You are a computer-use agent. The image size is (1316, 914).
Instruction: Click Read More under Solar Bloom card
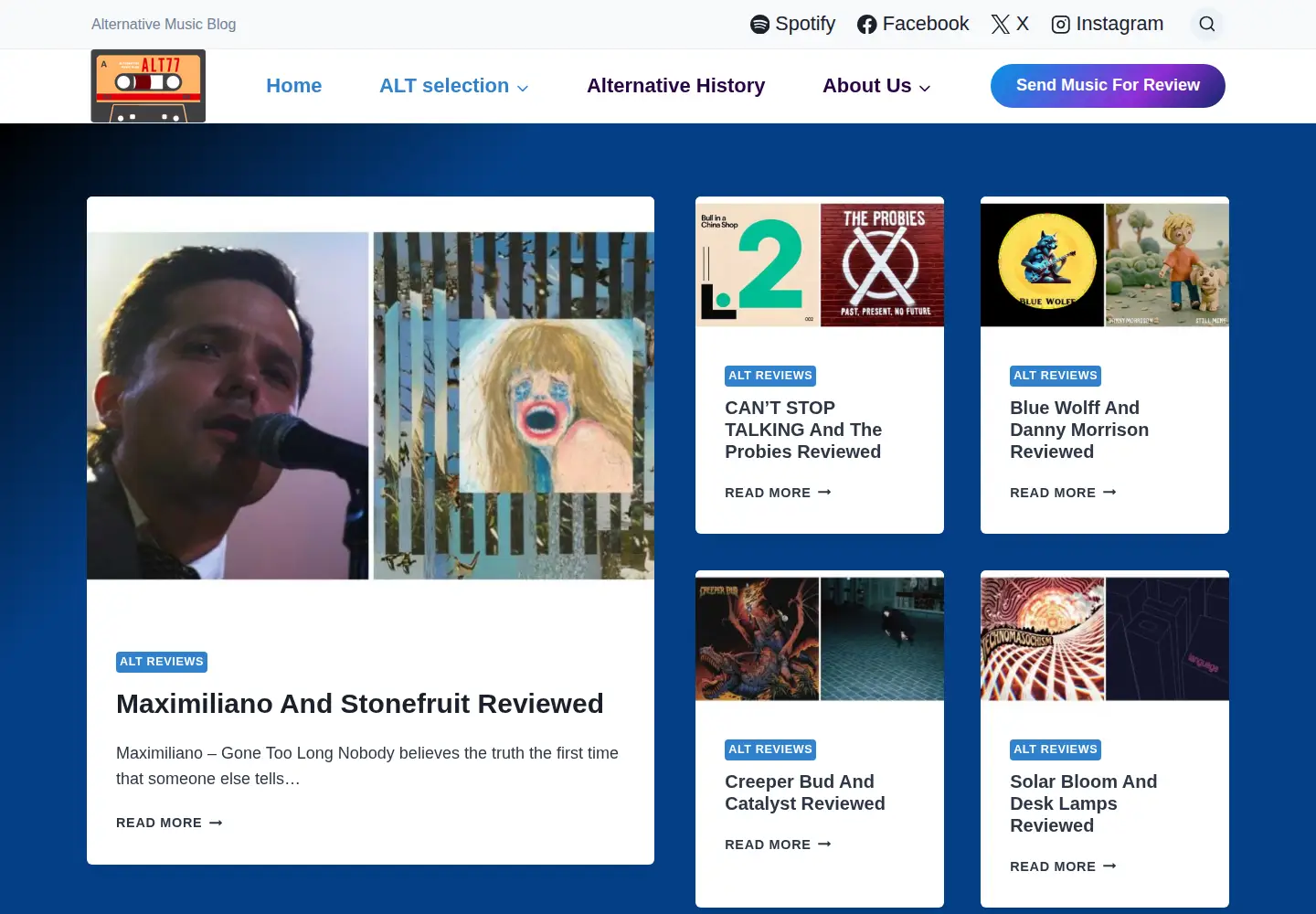click(x=1063, y=866)
